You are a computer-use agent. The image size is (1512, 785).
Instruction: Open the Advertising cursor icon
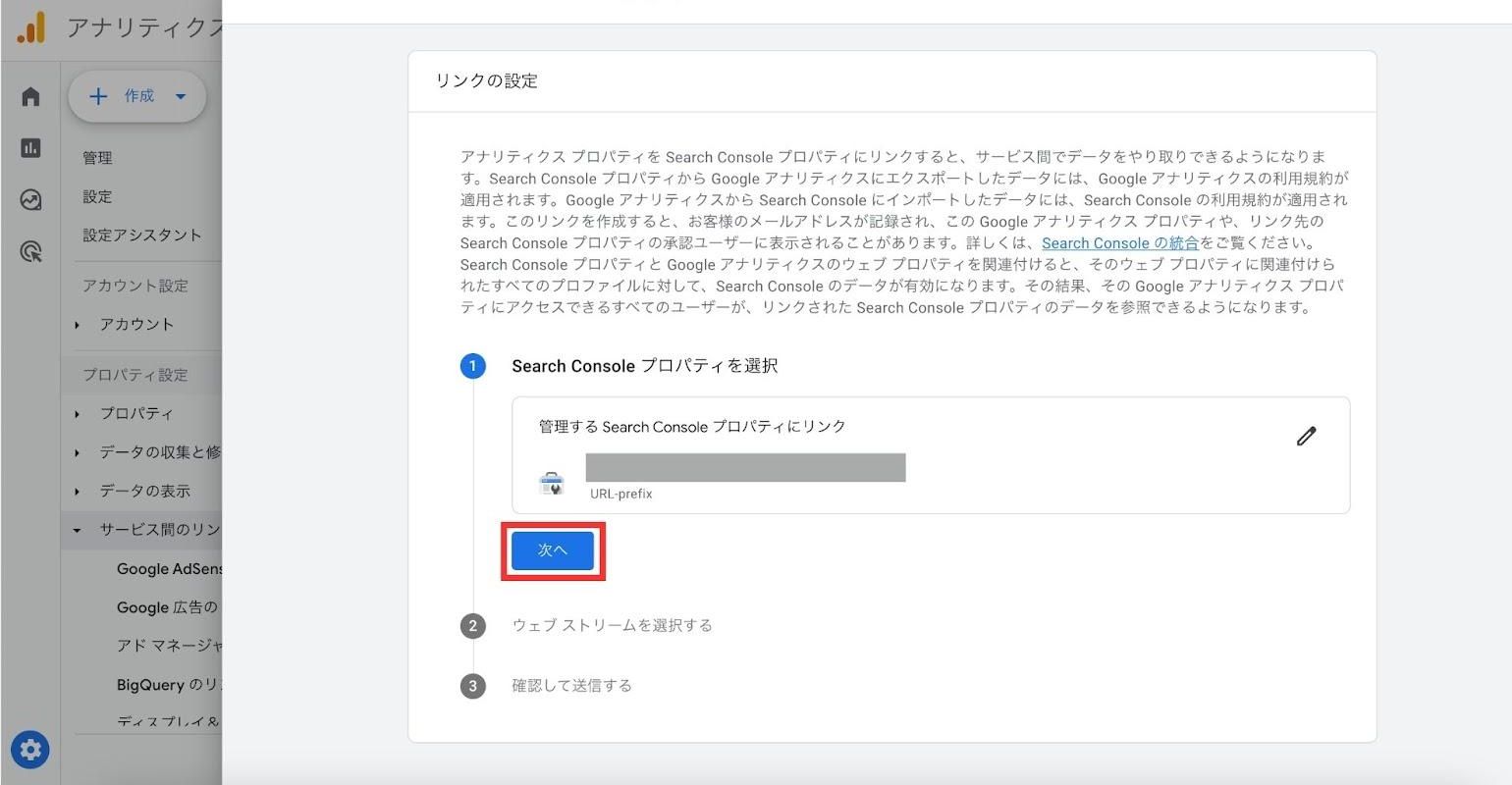pyautogui.click(x=30, y=252)
